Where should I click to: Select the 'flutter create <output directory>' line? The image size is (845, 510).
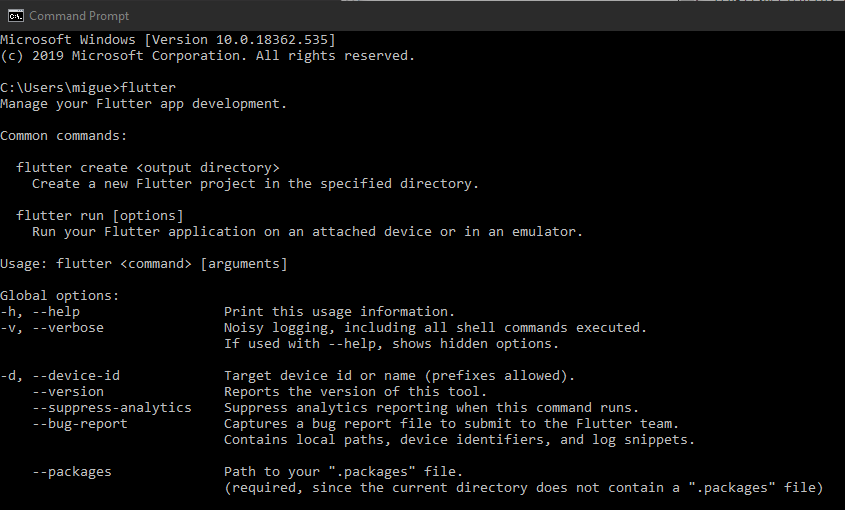pos(148,168)
